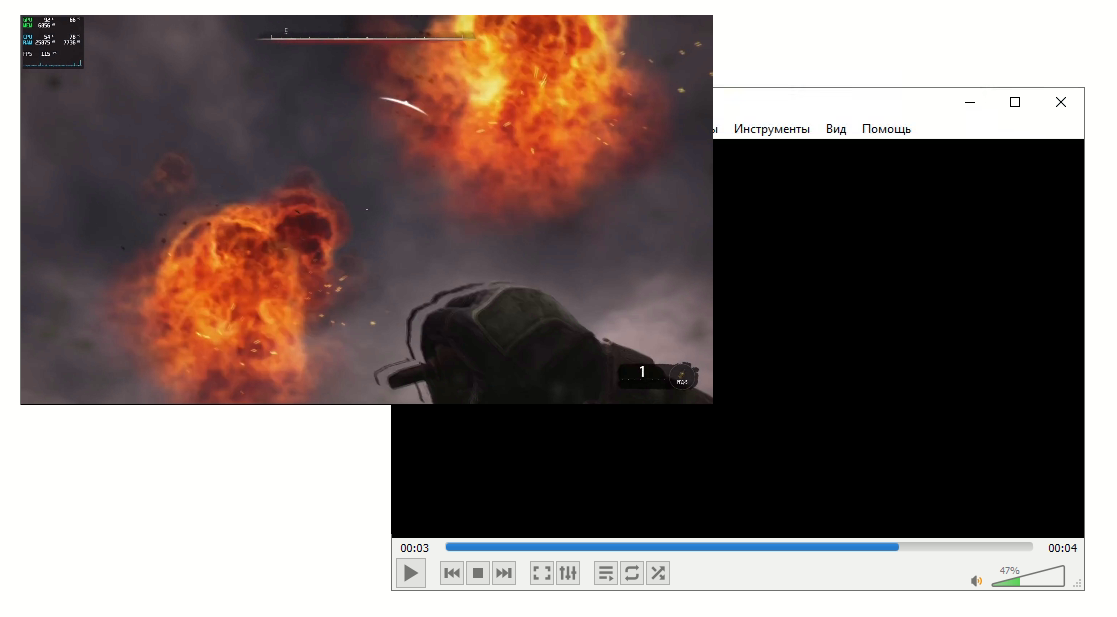Toggle shuffle random playback
Viewport: 1117px width, 617px height.
(x=658, y=573)
